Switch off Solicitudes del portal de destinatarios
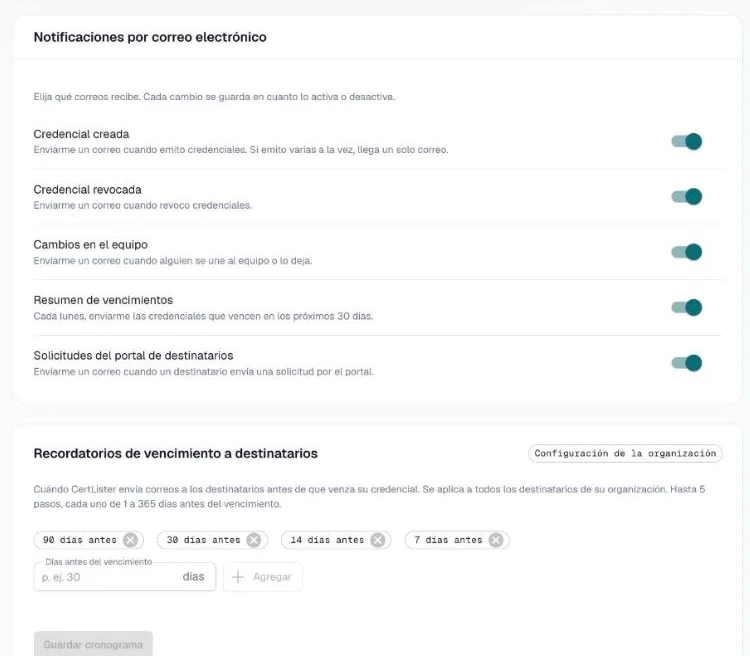 pyautogui.click(x=686, y=363)
